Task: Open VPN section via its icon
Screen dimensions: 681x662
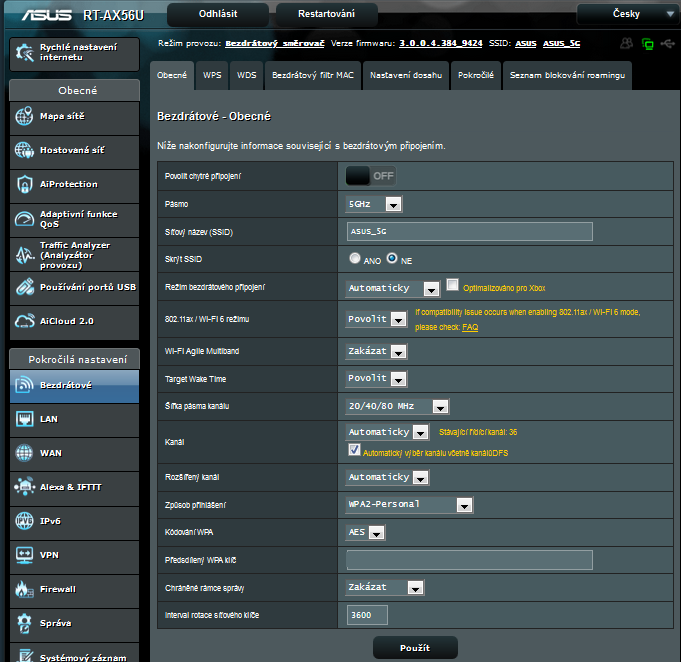Action: (x=25, y=555)
